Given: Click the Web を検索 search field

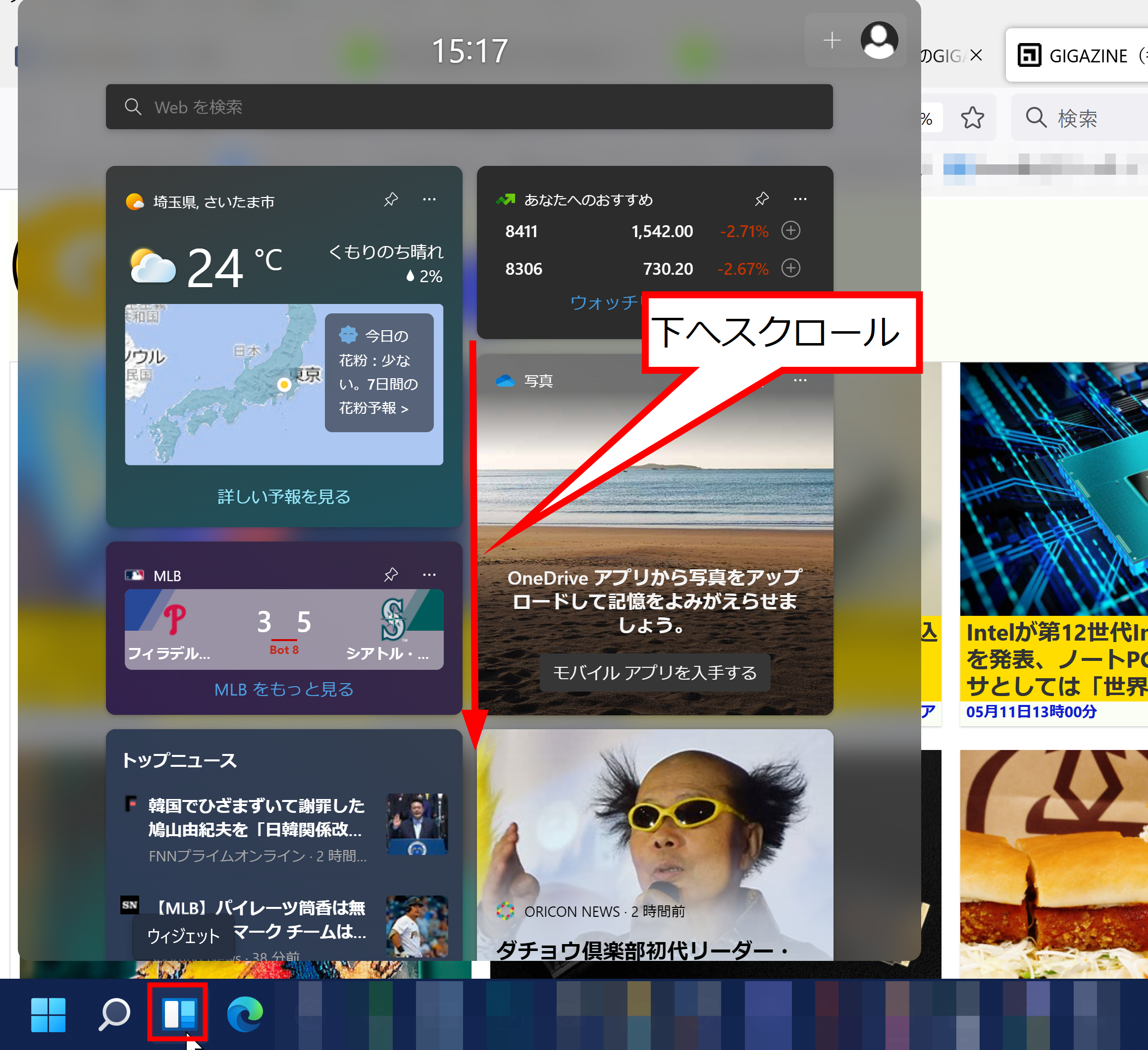Looking at the screenshot, I should (x=469, y=107).
